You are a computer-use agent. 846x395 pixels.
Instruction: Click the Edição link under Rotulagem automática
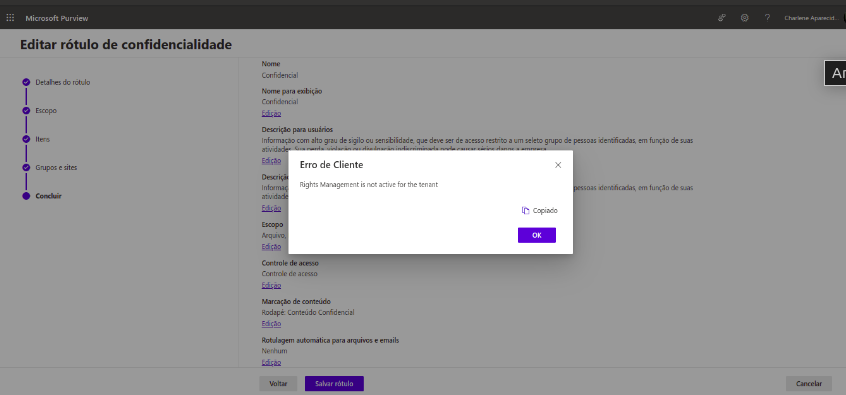point(271,363)
